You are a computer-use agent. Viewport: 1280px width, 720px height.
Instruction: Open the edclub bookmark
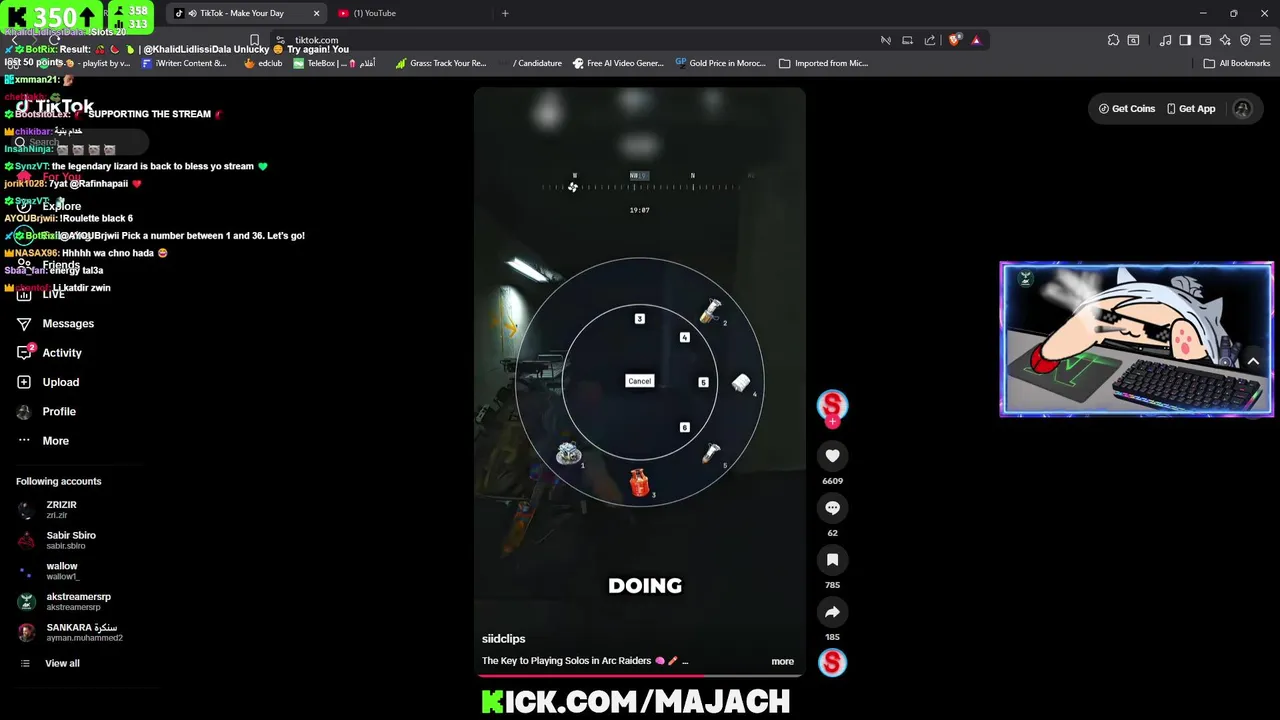[263, 63]
